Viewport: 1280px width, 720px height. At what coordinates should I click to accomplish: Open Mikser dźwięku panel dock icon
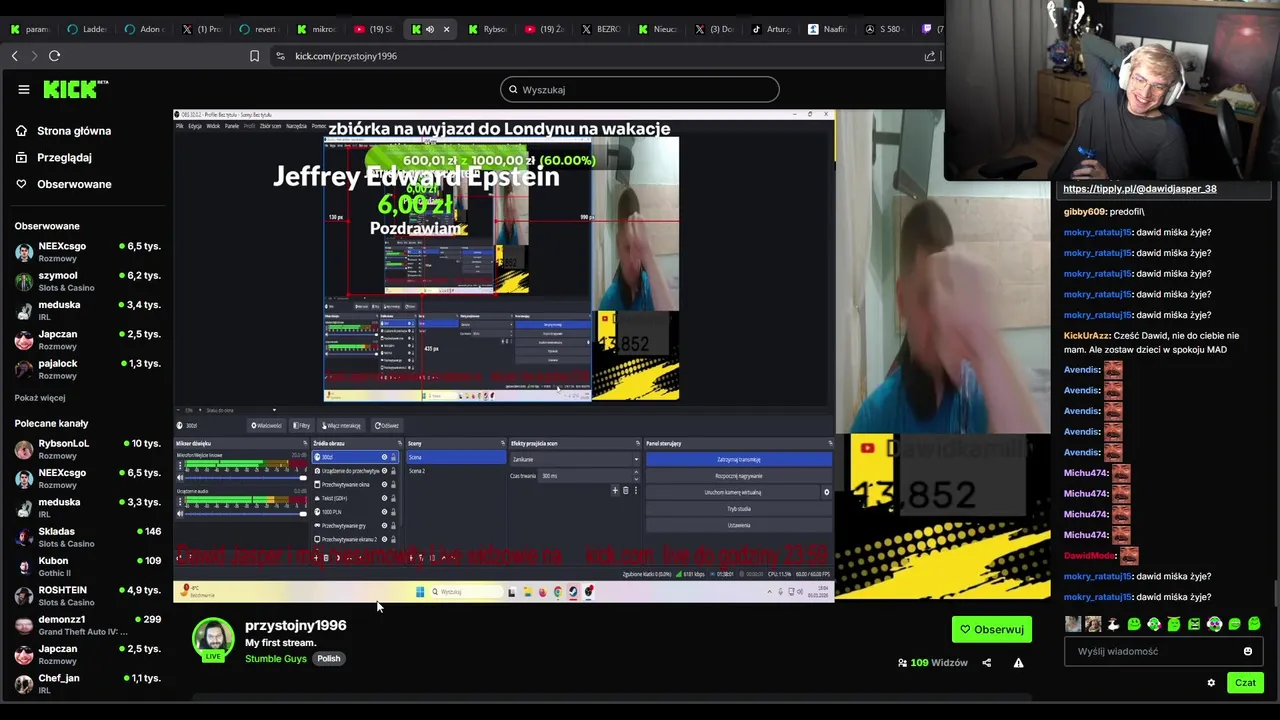click(x=305, y=443)
